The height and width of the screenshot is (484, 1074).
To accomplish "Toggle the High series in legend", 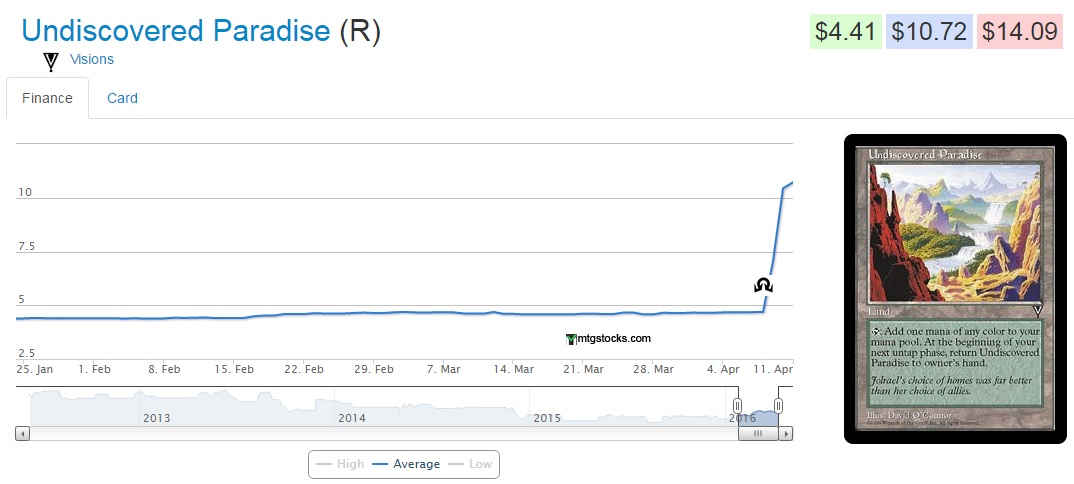I will tap(339, 464).
